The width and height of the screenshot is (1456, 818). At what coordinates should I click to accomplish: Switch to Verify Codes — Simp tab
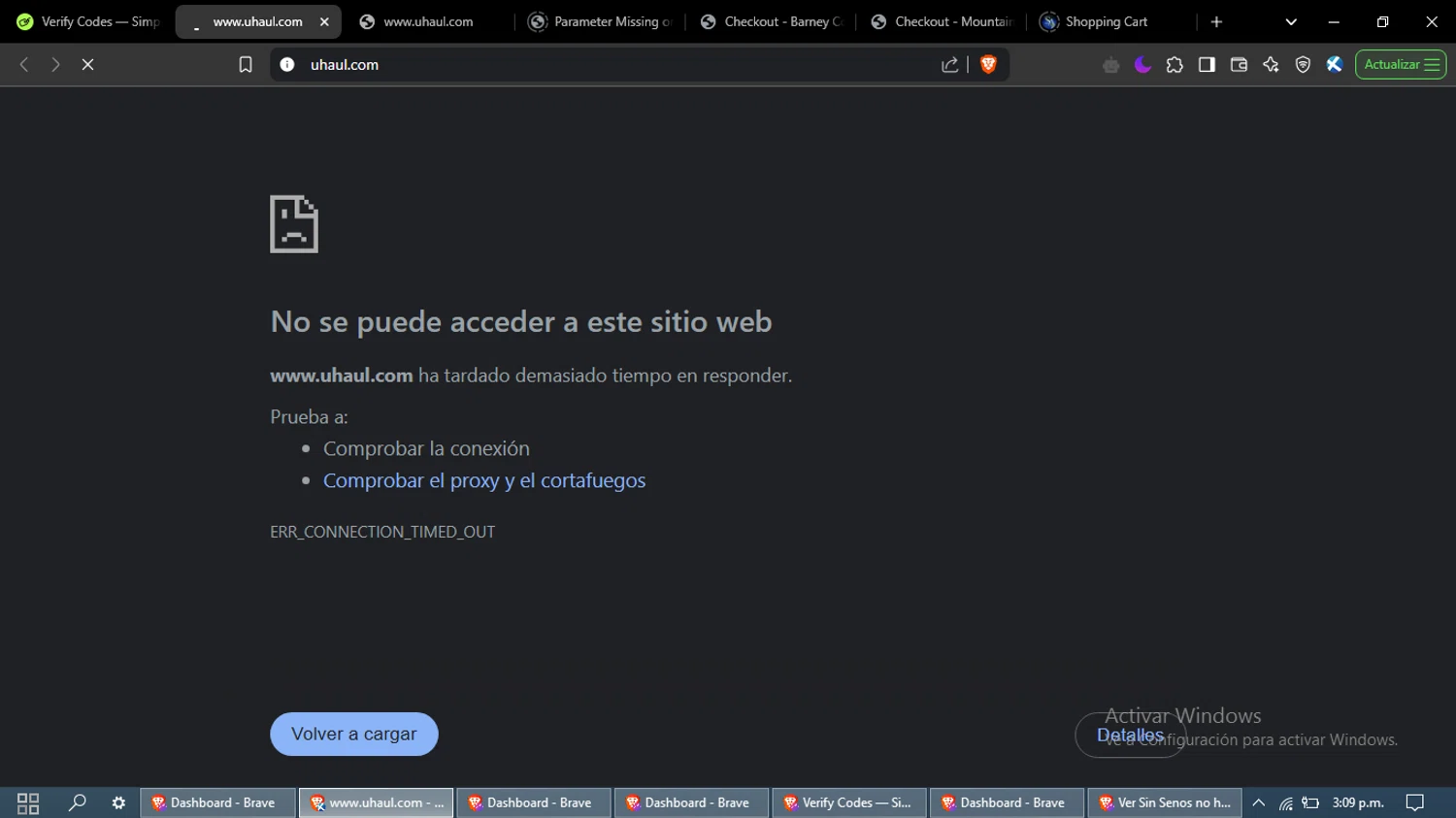click(x=87, y=21)
